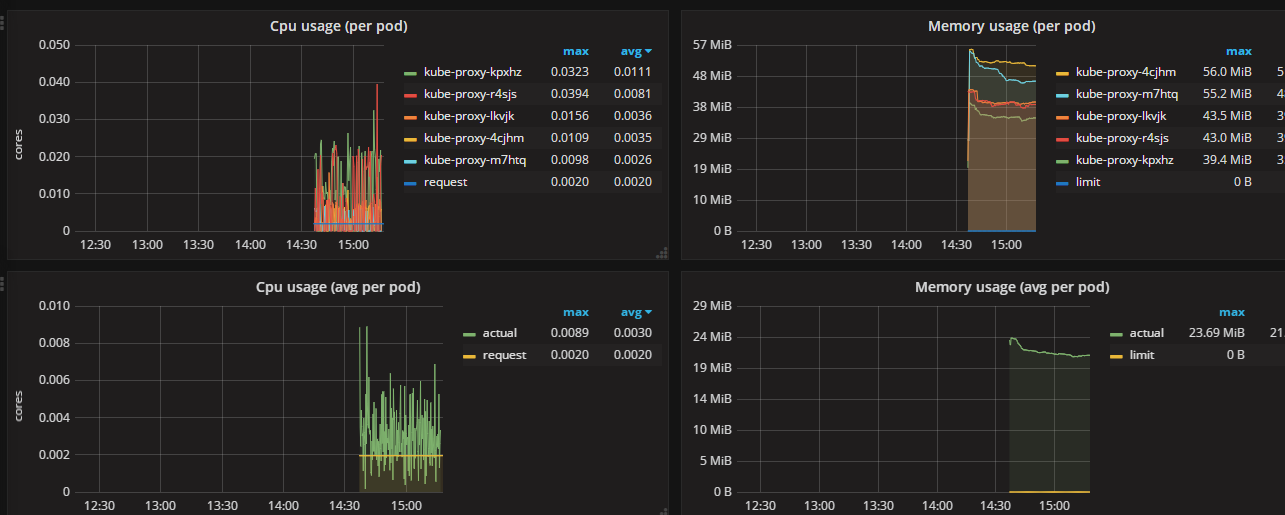The width and height of the screenshot is (1285, 515).
Task: Click the green line in Memory usage (avg per pod) graph
Action: pos(1050,353)
